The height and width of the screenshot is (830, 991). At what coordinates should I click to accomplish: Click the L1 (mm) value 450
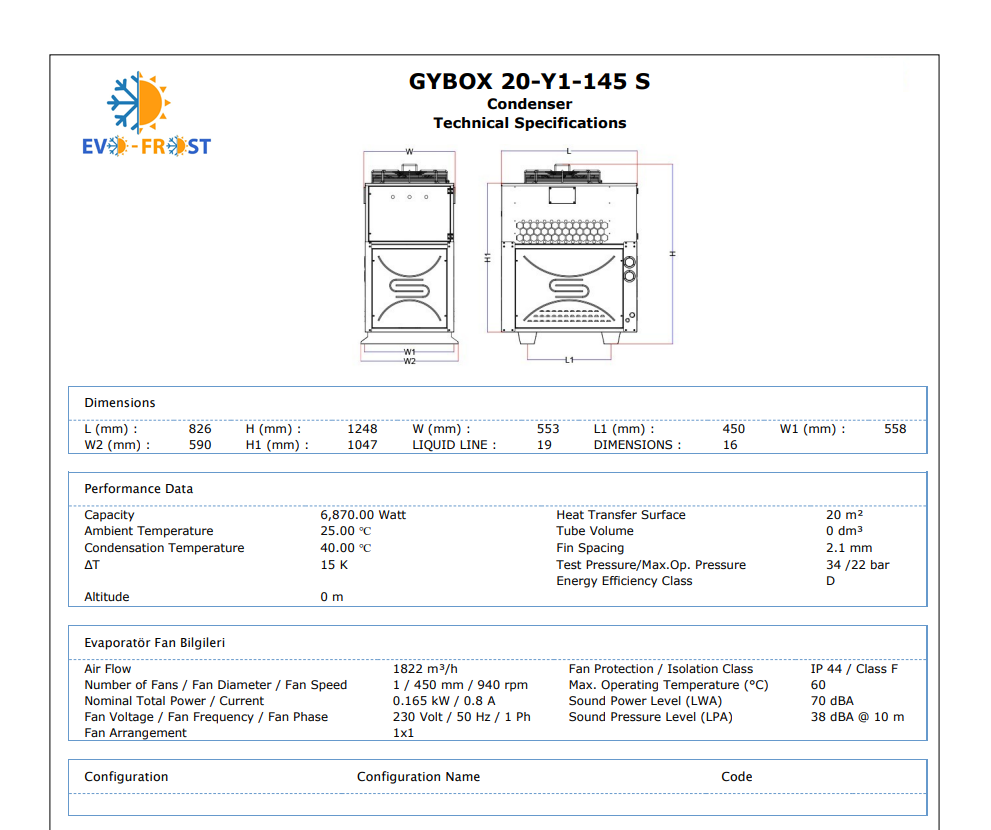pos(734,429)
